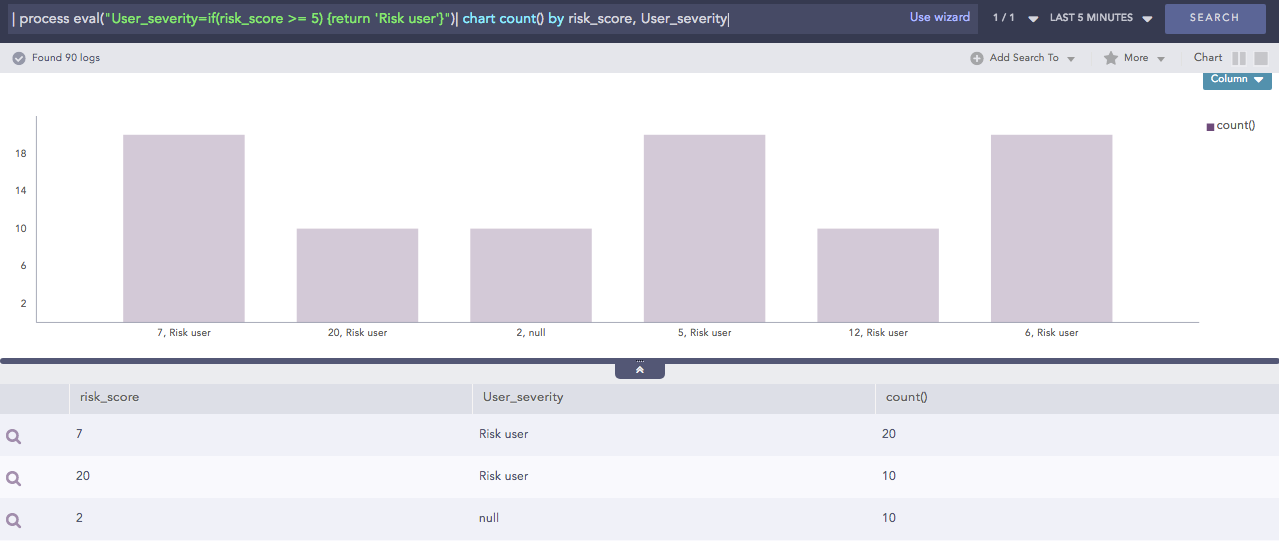Open the Column chart type dropdown
The image size is (1279, 541).
coord(1236,80)
